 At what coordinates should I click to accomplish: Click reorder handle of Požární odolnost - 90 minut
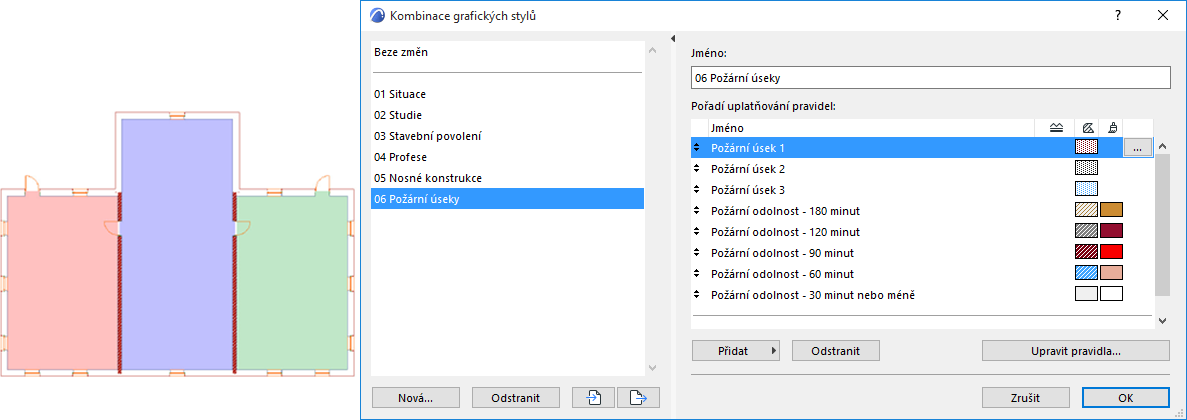click(x=697, y=253)
